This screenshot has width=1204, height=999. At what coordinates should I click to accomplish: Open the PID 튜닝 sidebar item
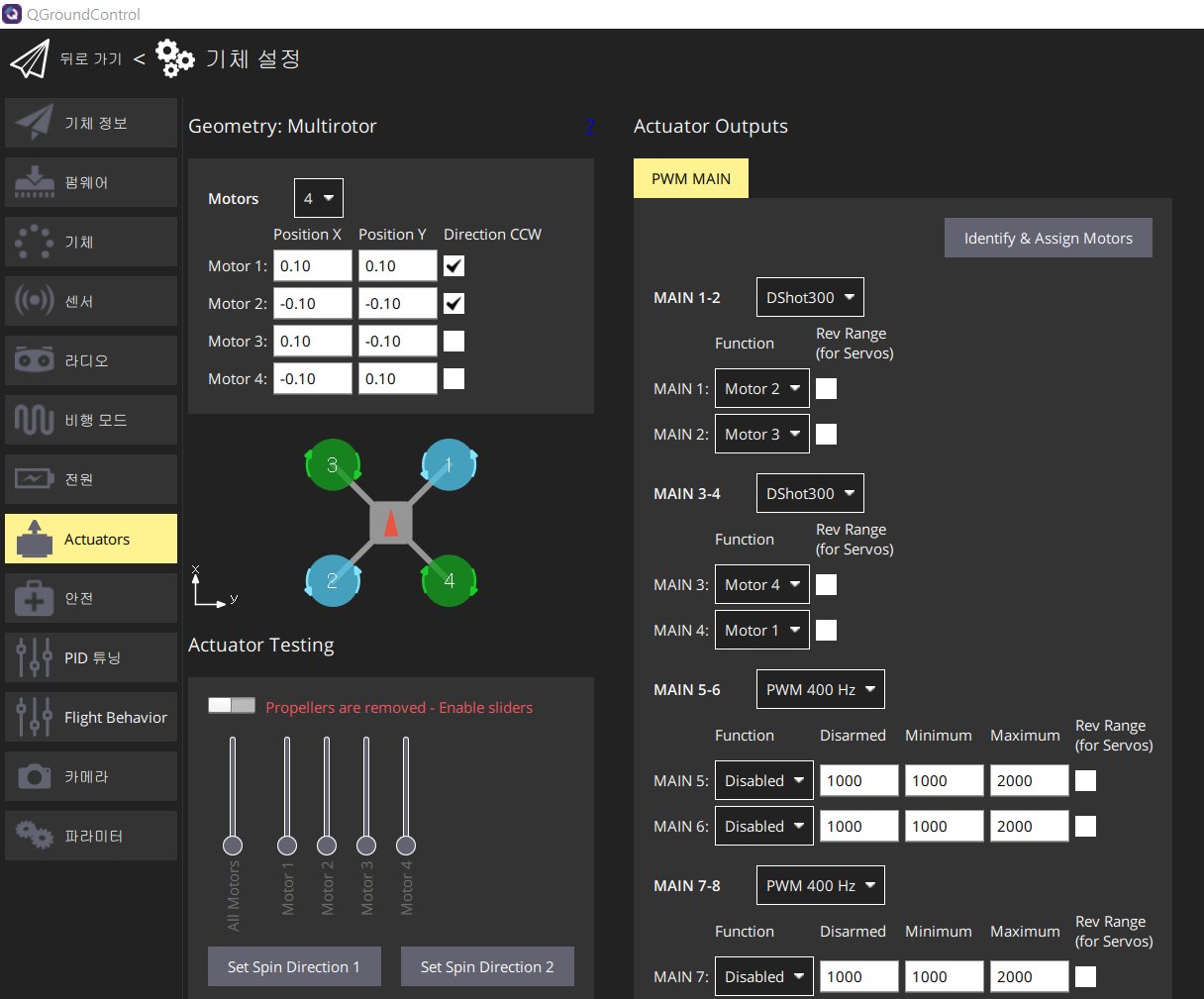(91, 657)
